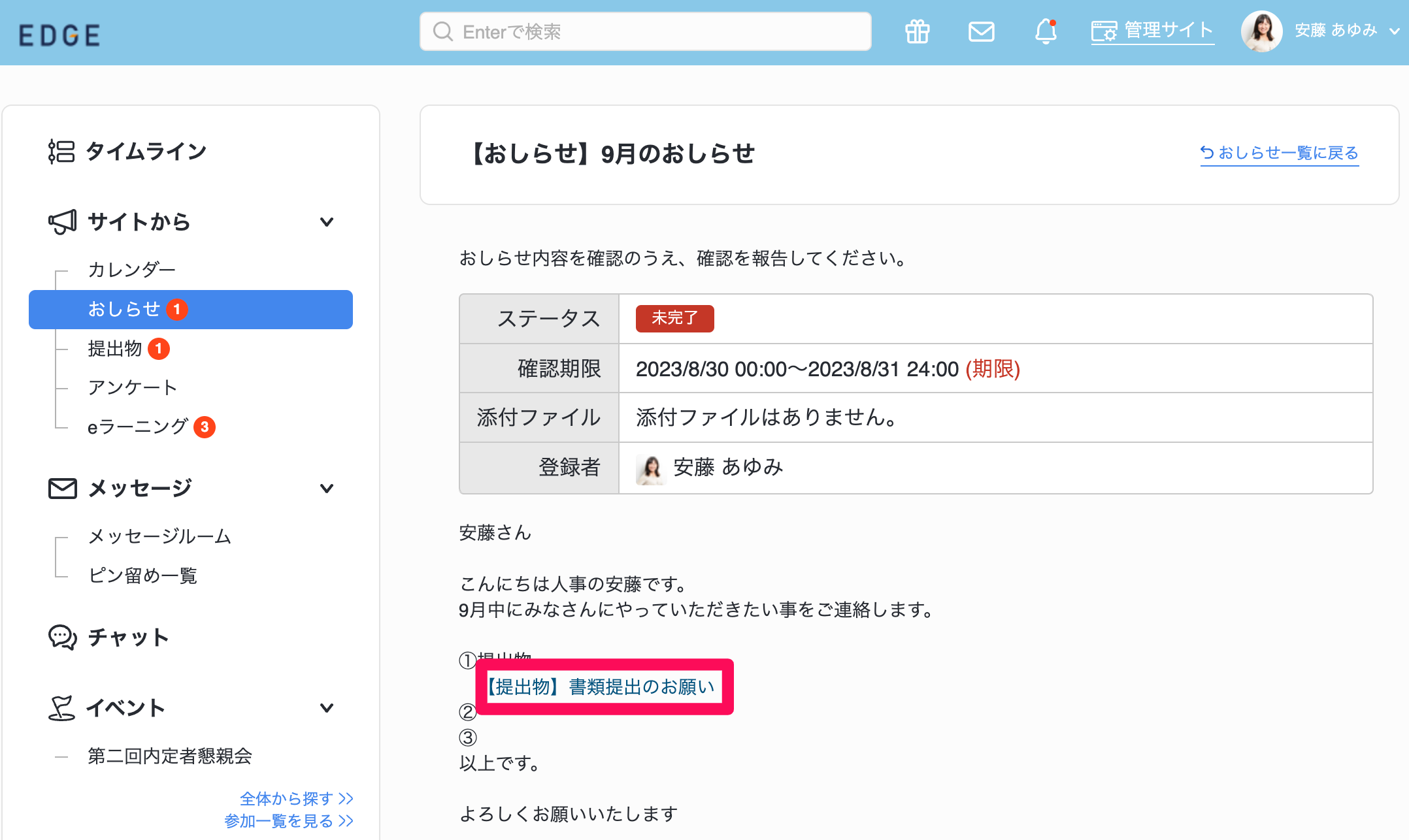The image size is (1409, 840).
Task: Click the 【おしらせ】9月のおしらせ title
Action: [612, 154]
